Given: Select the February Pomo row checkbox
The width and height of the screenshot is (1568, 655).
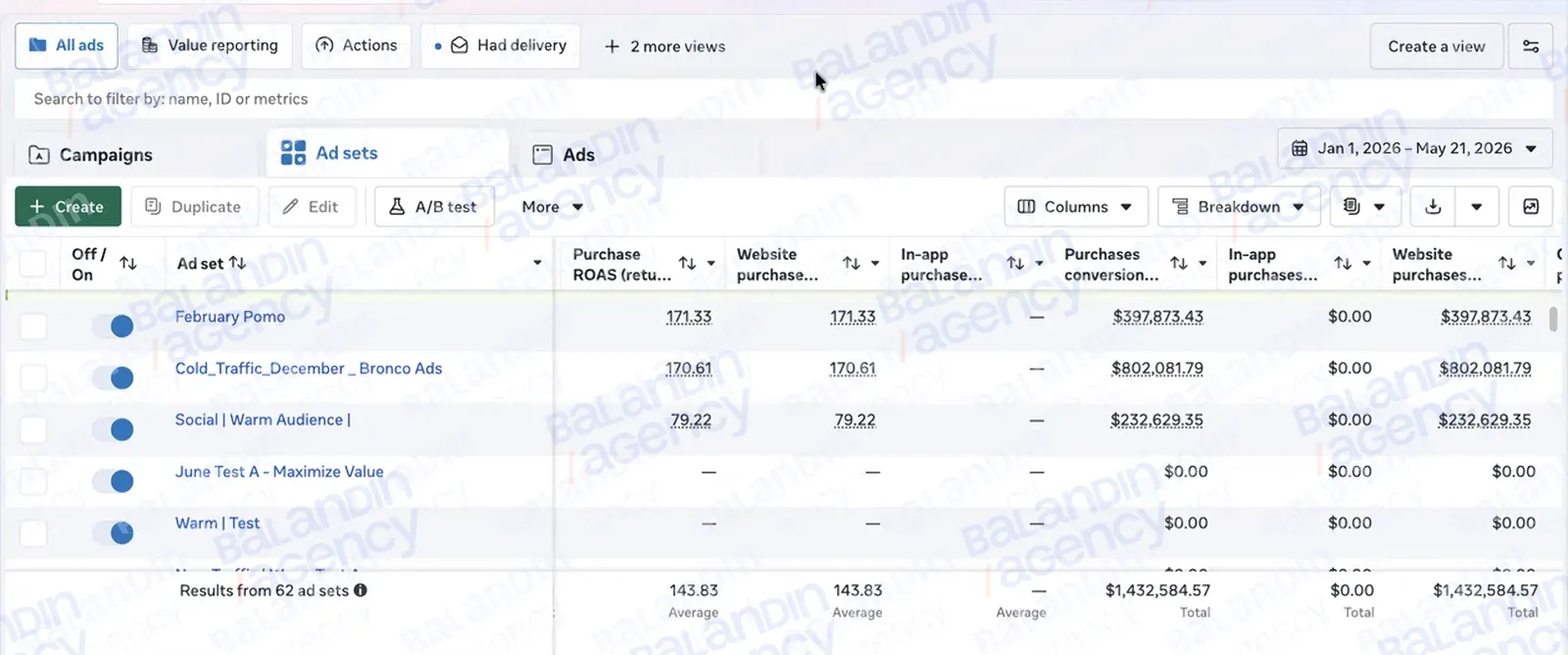Looking at the screenshot, I should (33, 326).
